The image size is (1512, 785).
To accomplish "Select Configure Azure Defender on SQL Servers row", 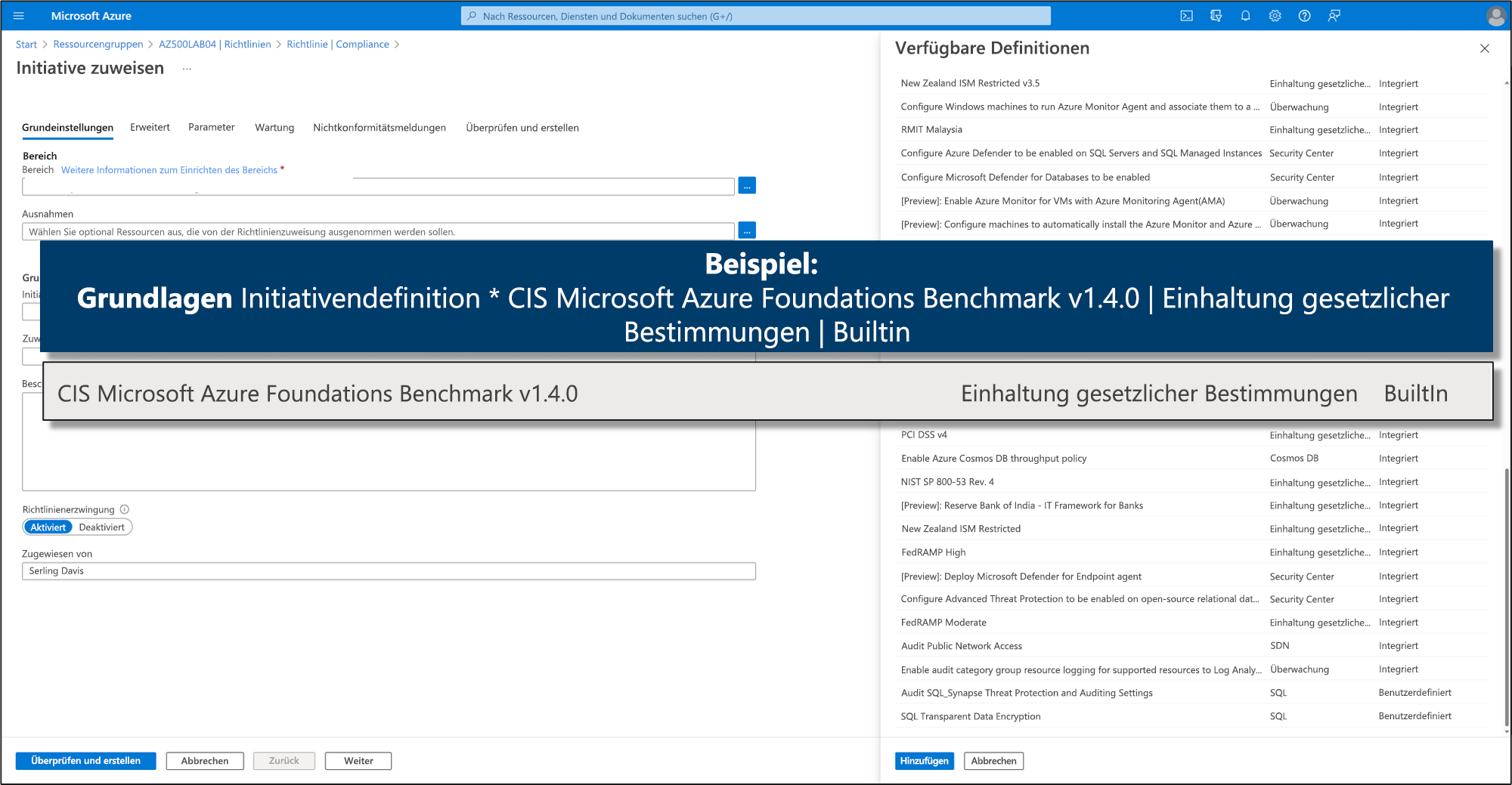I will point(1193,153).
